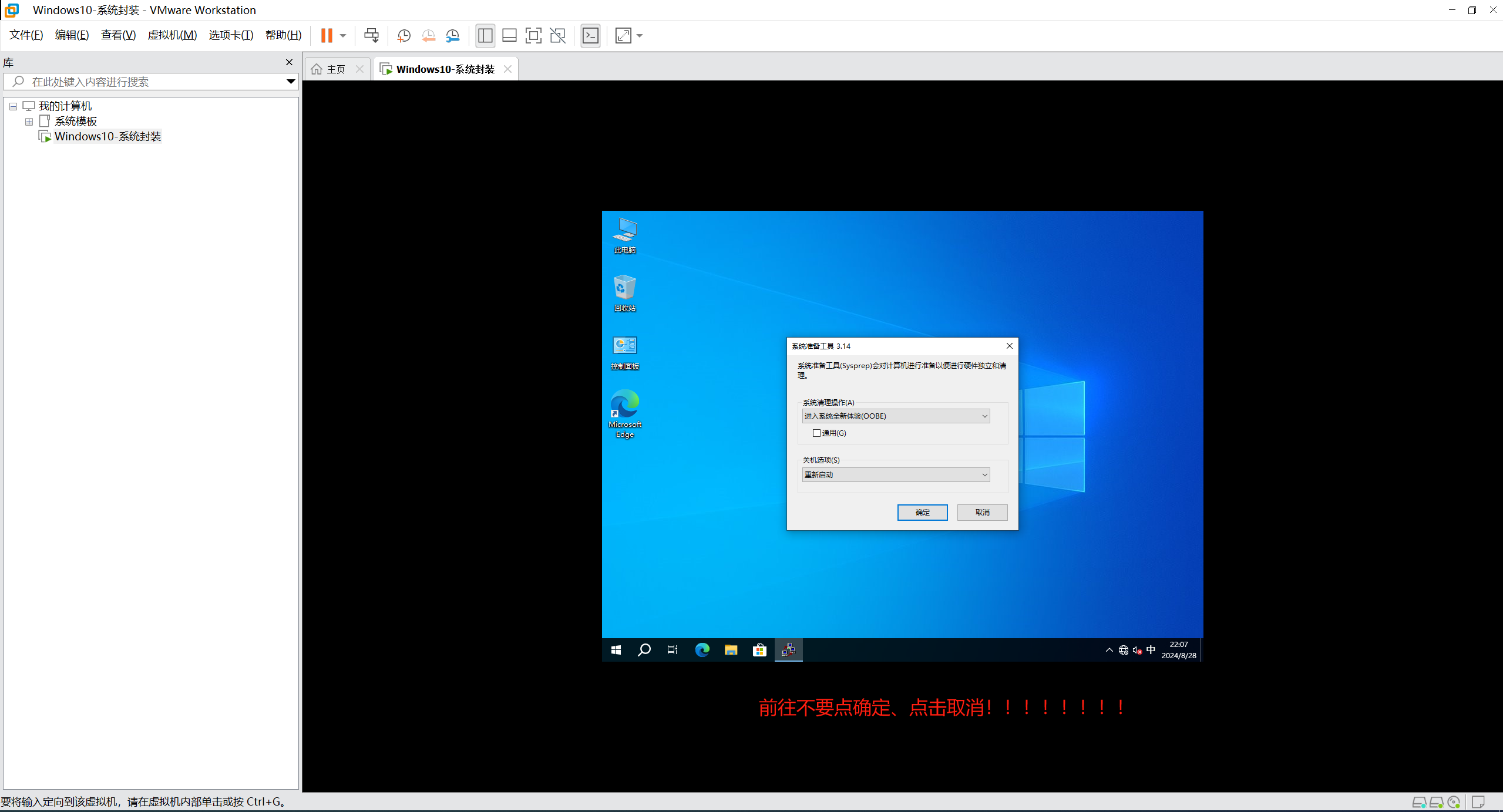Click the stretch guest display icon
Screen dimensions: 1503x812
[x=623, y=36]
